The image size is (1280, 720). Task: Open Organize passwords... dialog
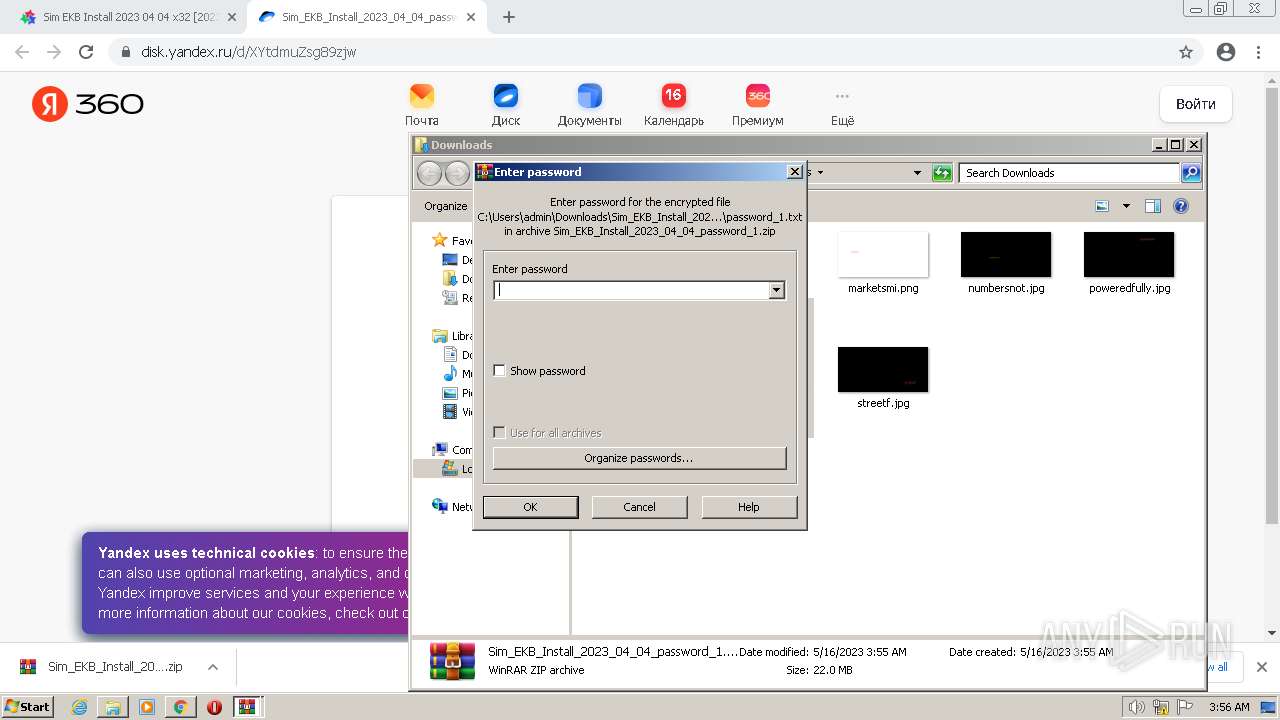click(x=639, y=458)
